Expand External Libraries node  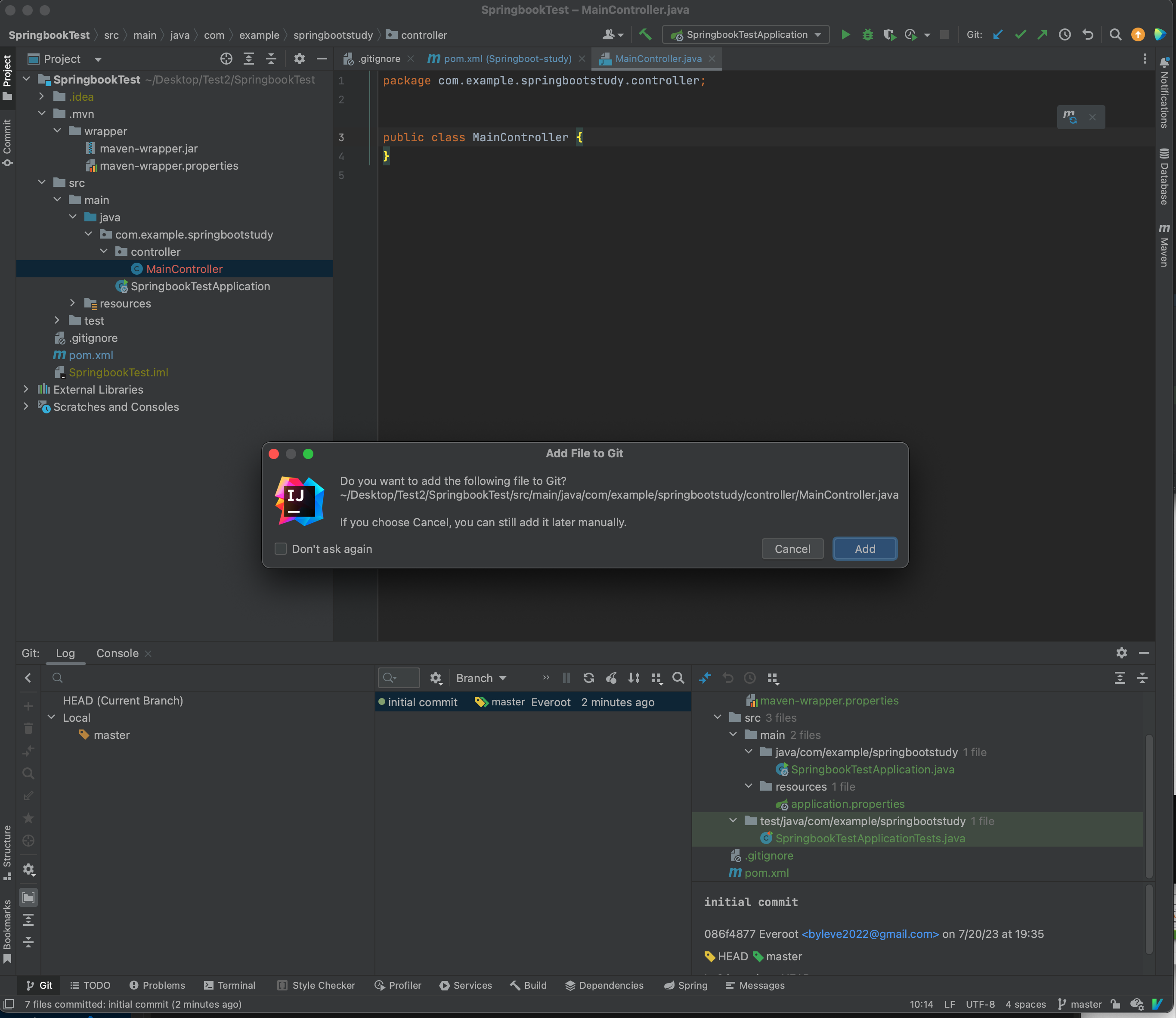point(26,389)
